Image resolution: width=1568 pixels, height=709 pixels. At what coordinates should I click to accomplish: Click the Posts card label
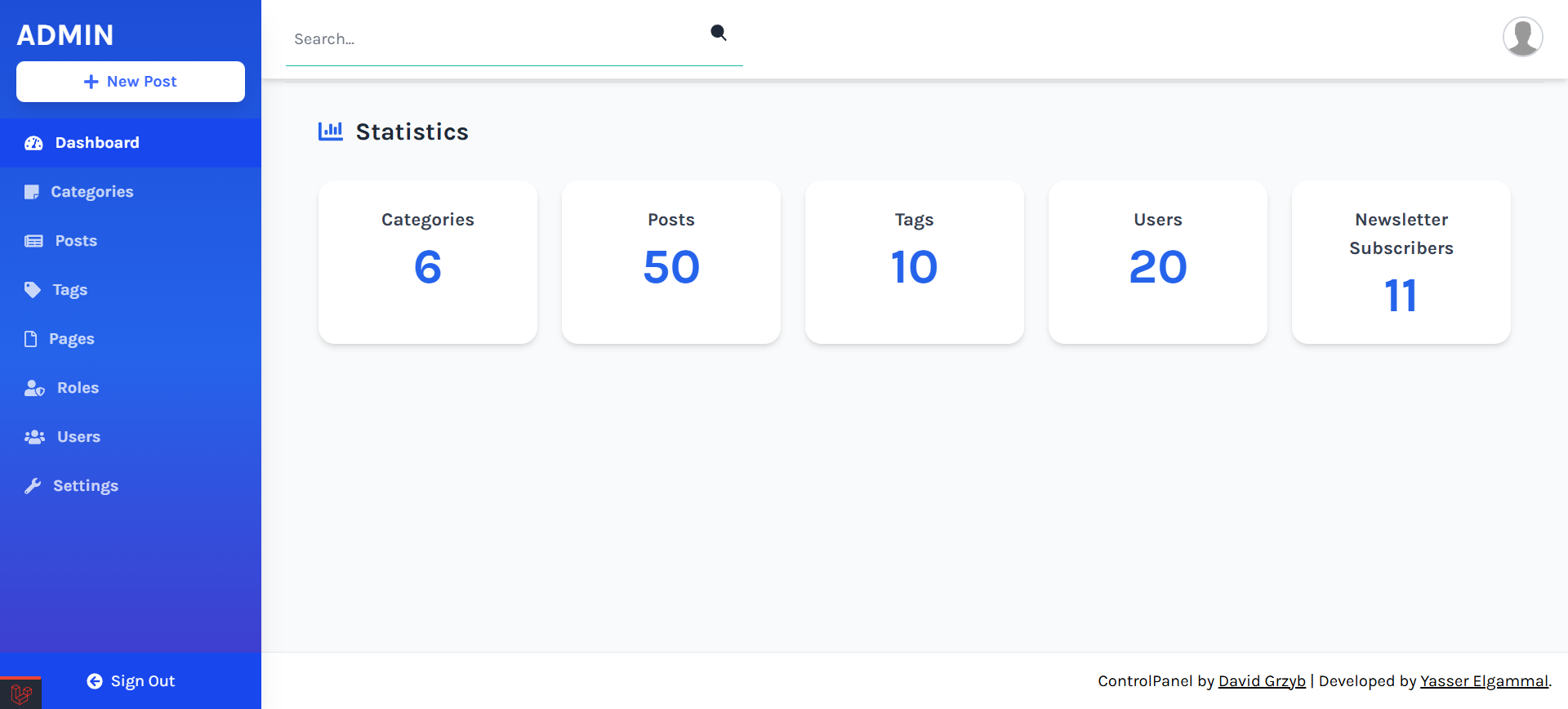click(x=671, y=220)
